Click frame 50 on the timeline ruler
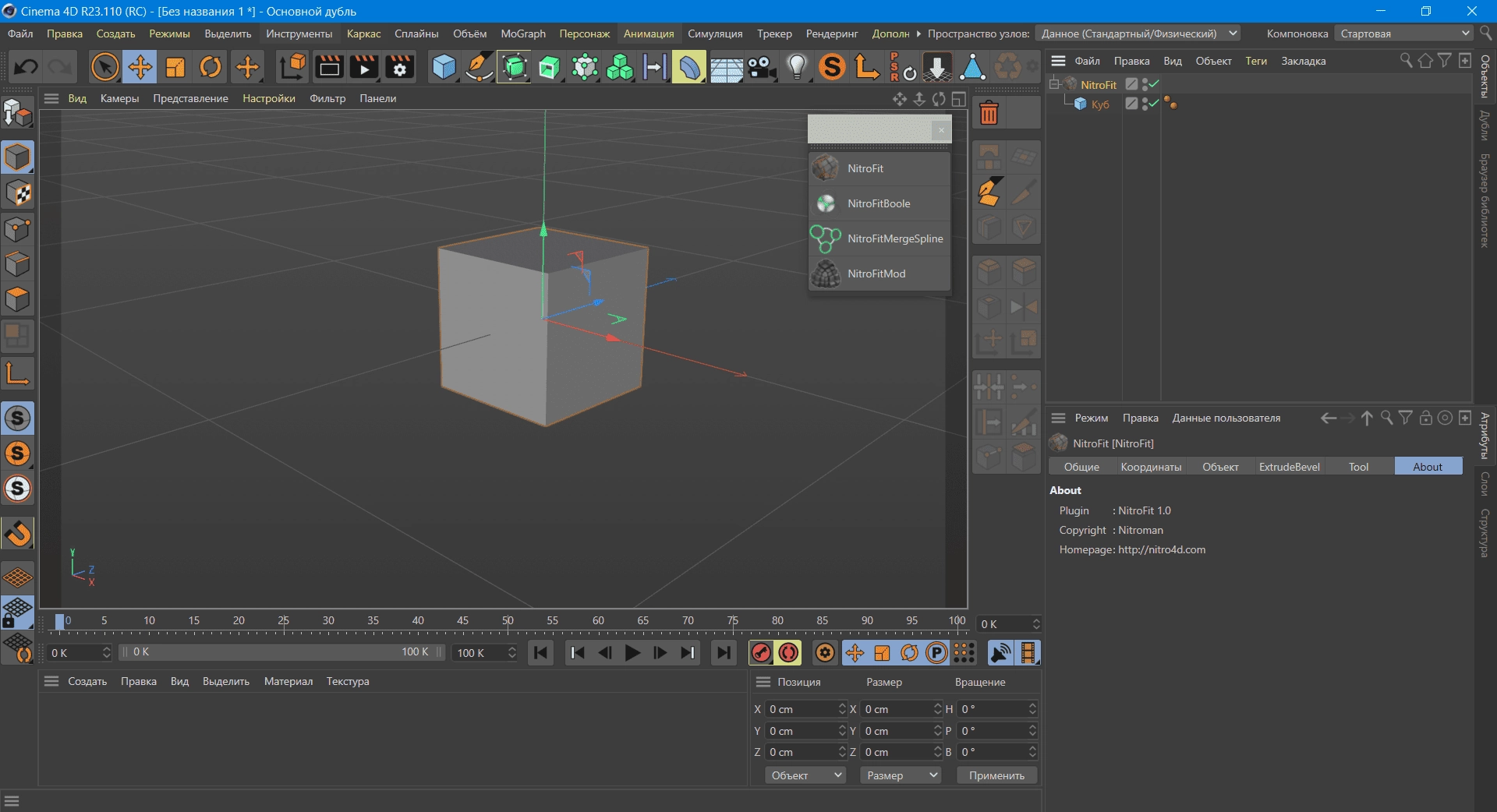The width and height of the screenshot is (1497, 812). [x=508, y=621]
